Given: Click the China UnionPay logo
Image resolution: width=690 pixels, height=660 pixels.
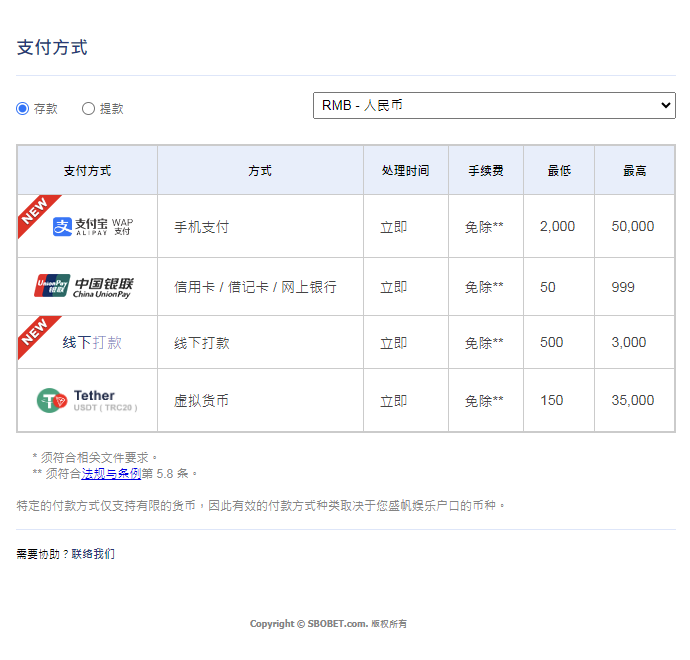Looking at the screenshot, I should point(84,287).
